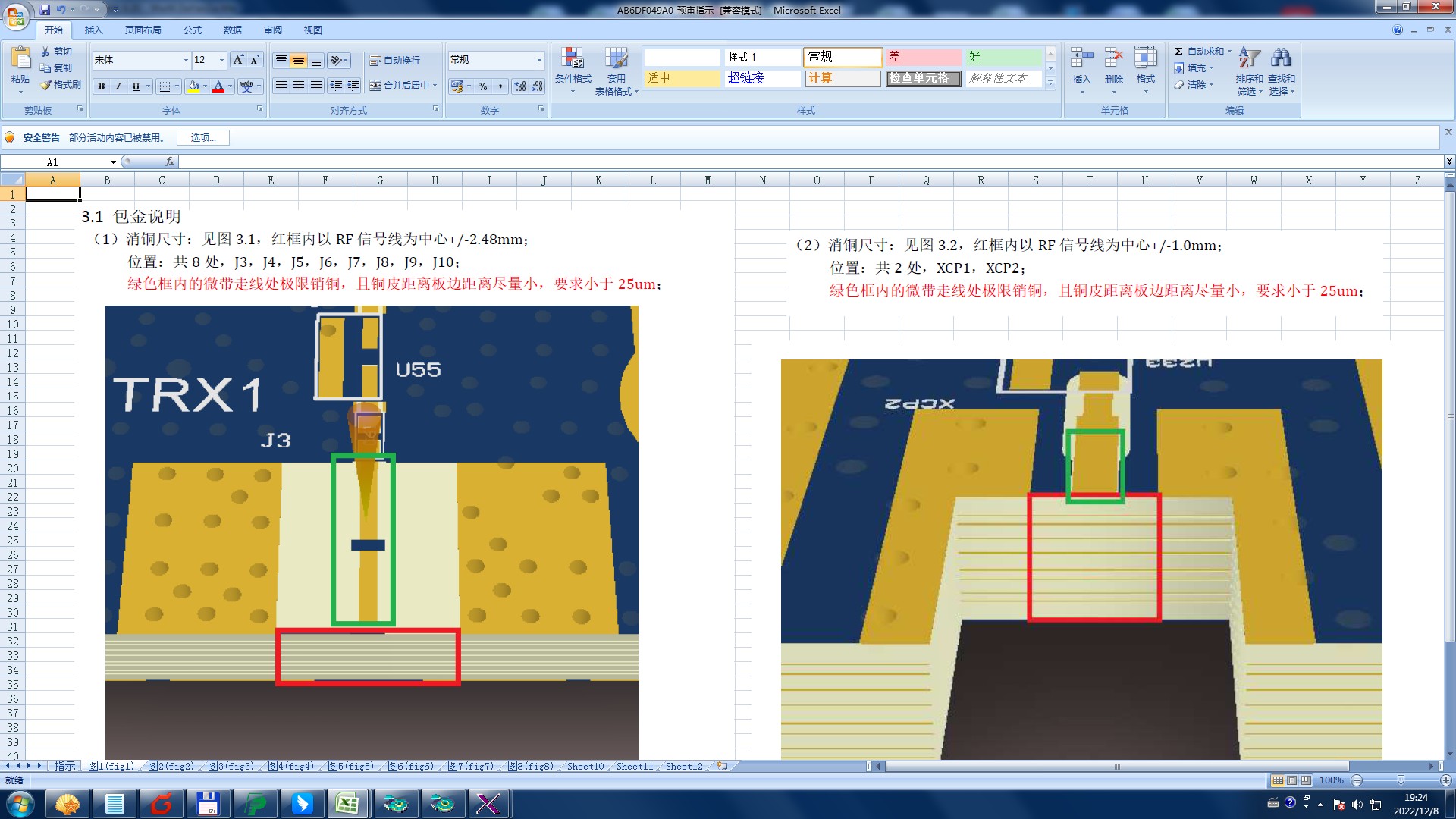Toggle middle vertical alignment
The height and width of the screenshot is (819, 1456).
tap(299, 60)
